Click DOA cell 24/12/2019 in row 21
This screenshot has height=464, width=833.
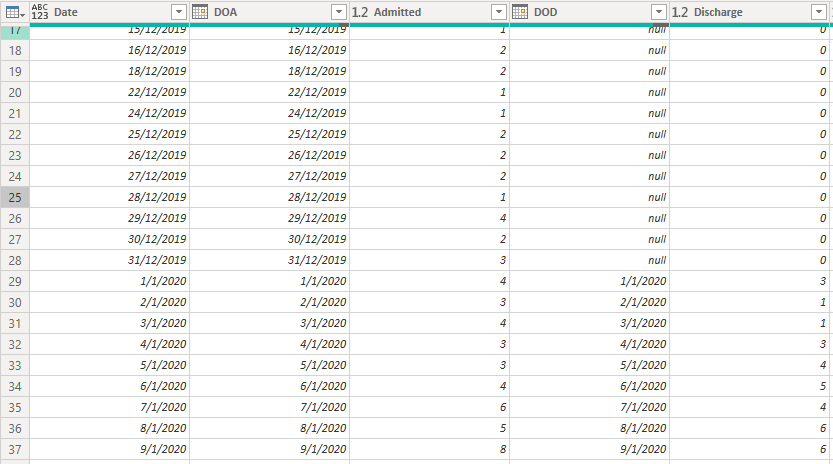point(269,113)
